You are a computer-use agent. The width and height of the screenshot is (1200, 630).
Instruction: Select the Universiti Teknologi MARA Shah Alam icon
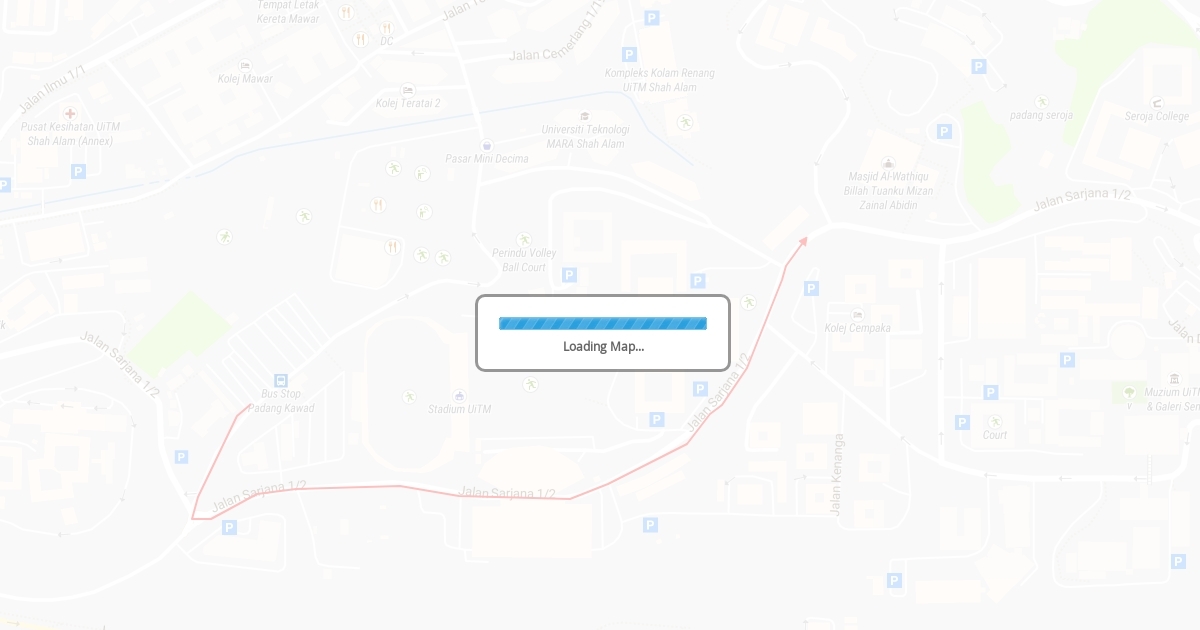click(585, 116)
